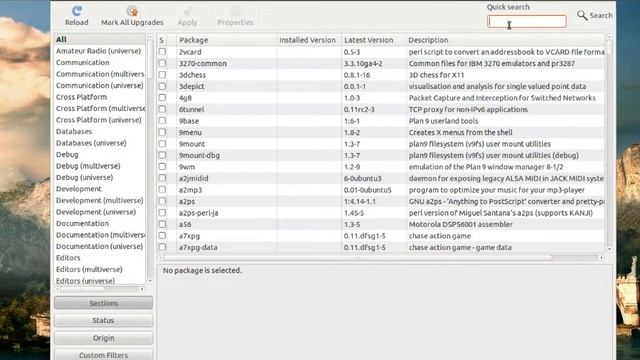Click the a2ps-perl-ja package name
640x360 pixels.
click(198, 213)
